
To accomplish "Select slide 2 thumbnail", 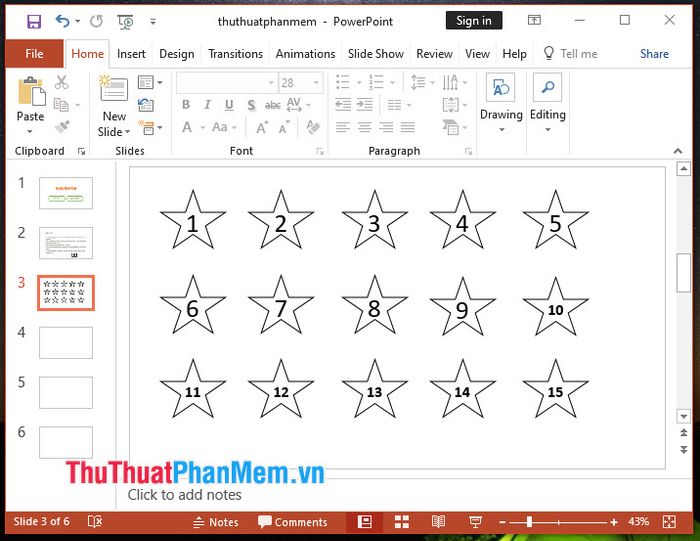I will tap(66, 243).
